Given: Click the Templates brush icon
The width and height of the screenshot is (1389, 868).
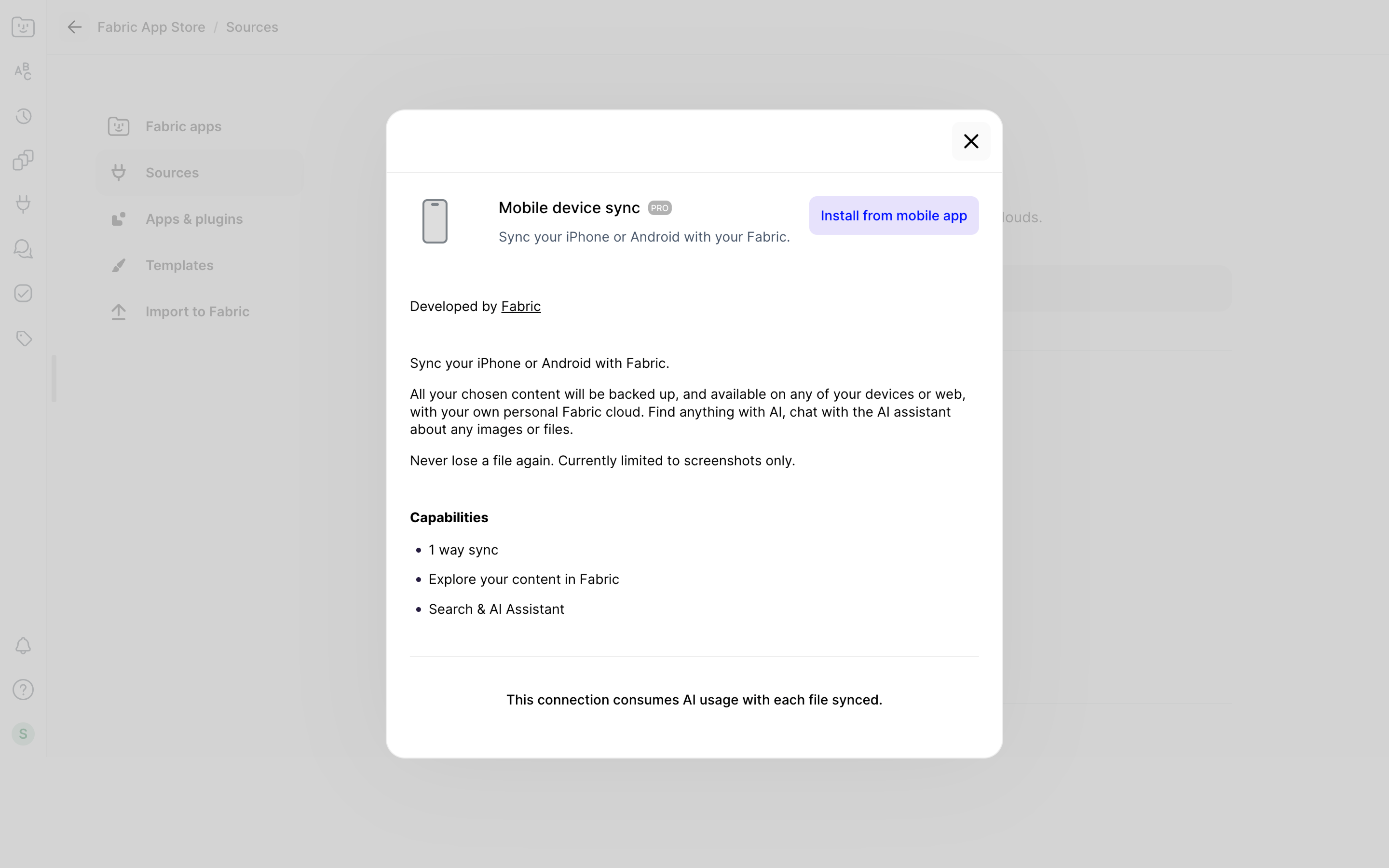Looking at the screenshot, I should (x=119, y=265).
